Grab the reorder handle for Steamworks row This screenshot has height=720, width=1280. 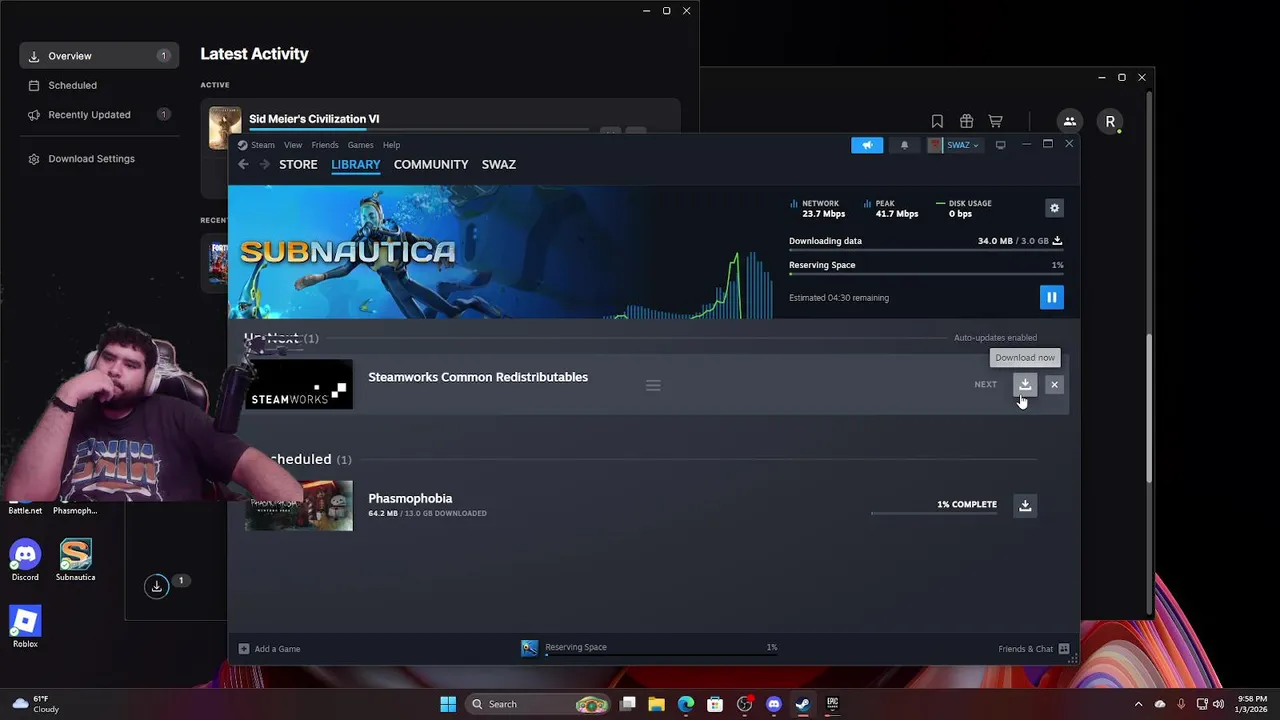653,385
